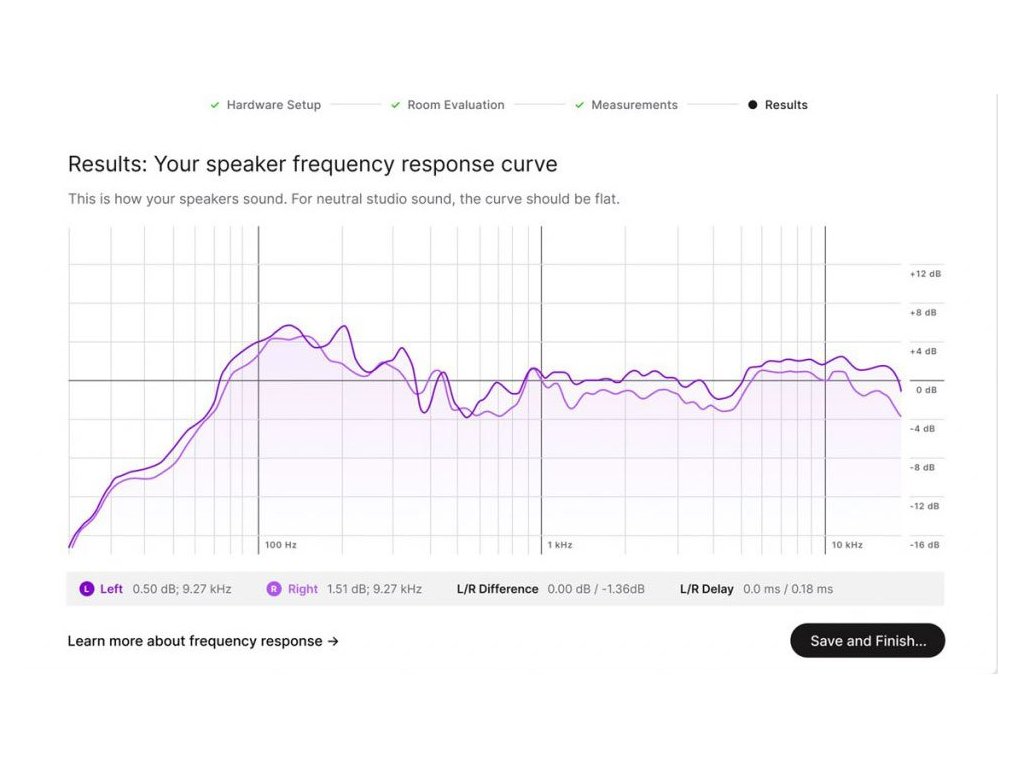This screenshot has height=768, width=1024.
Task: Click the 1 kHz axis label
Action: pos(560,545)
